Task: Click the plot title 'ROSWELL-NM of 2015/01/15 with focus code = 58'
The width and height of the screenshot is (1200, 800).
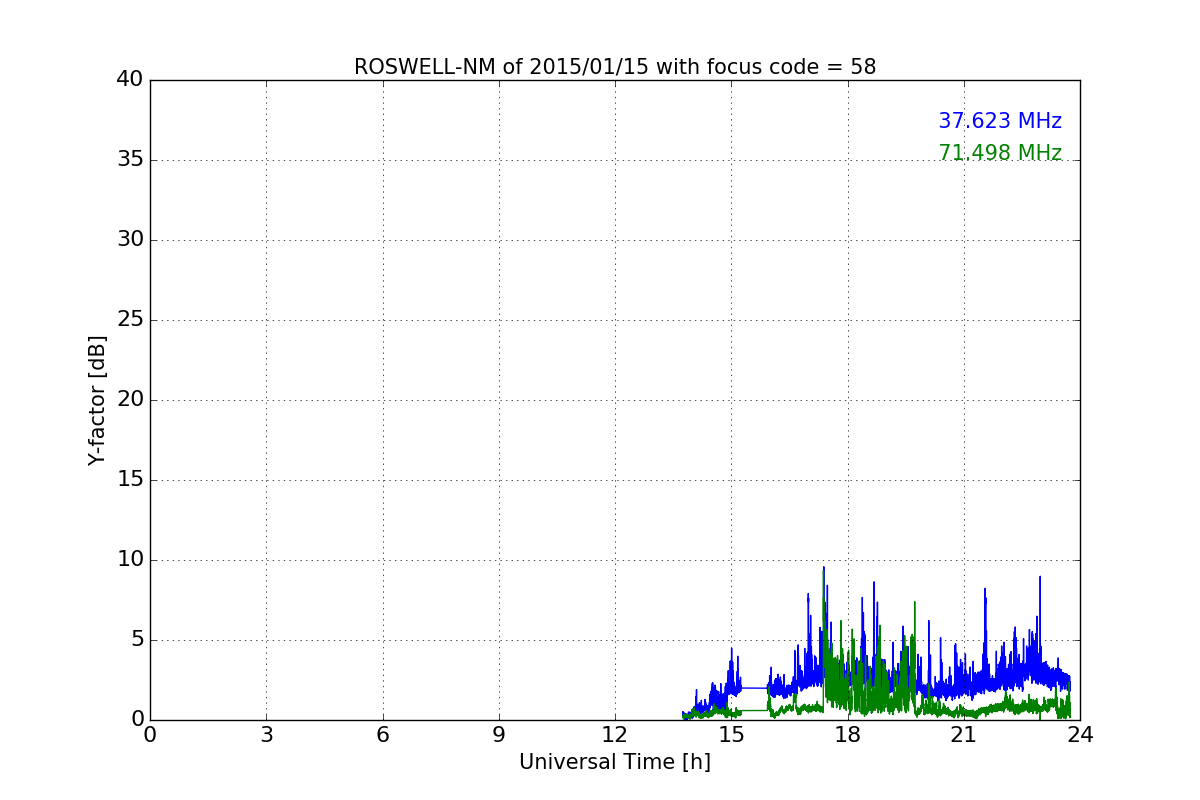Action: click(615, 67)
